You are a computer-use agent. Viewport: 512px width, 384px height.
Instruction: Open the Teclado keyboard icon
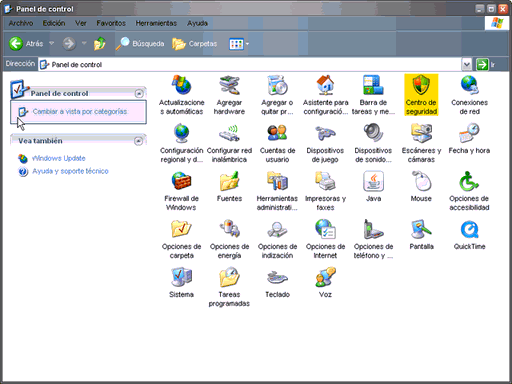277,283
